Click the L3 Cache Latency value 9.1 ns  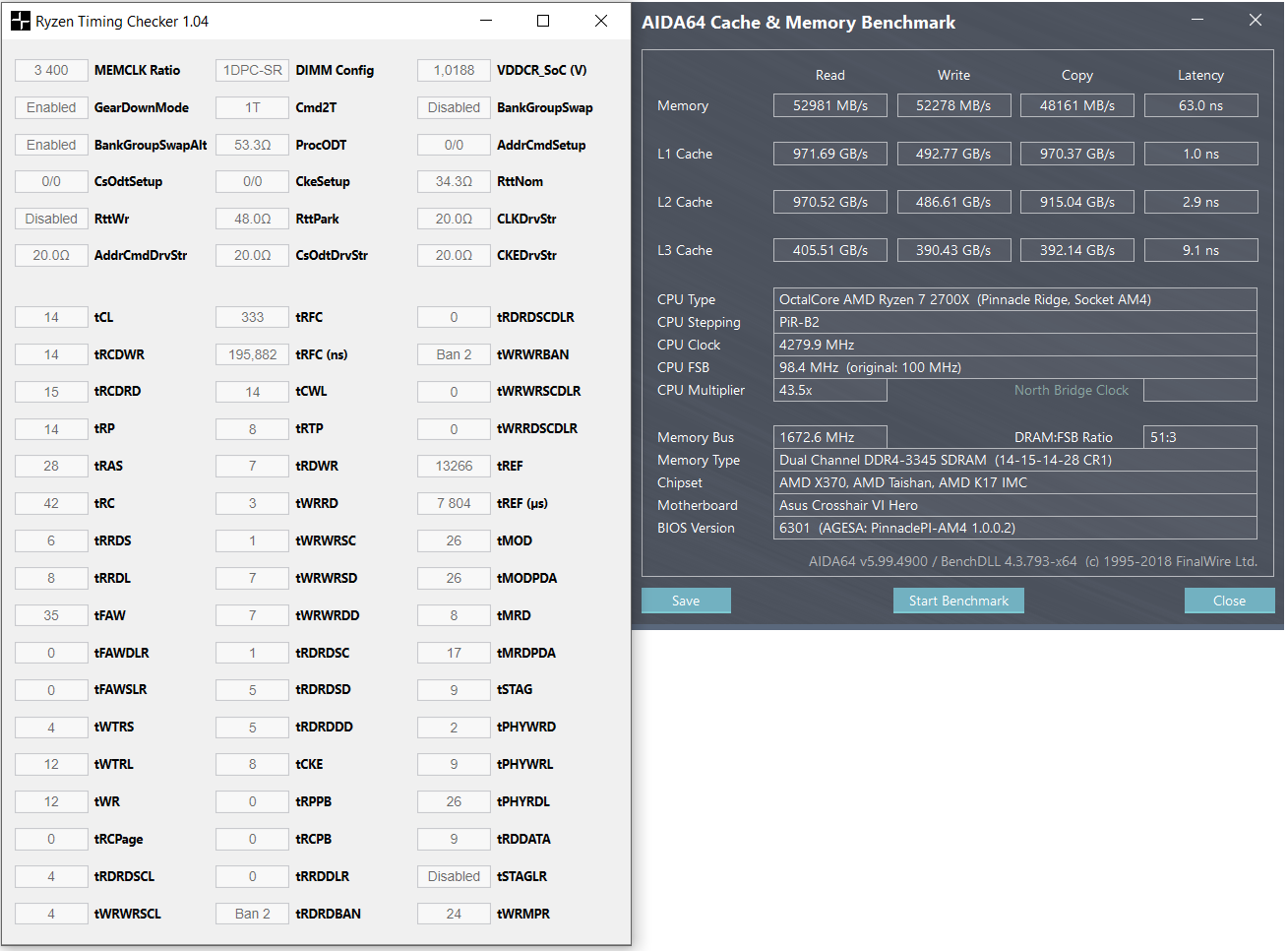(x=1200, y=250)
